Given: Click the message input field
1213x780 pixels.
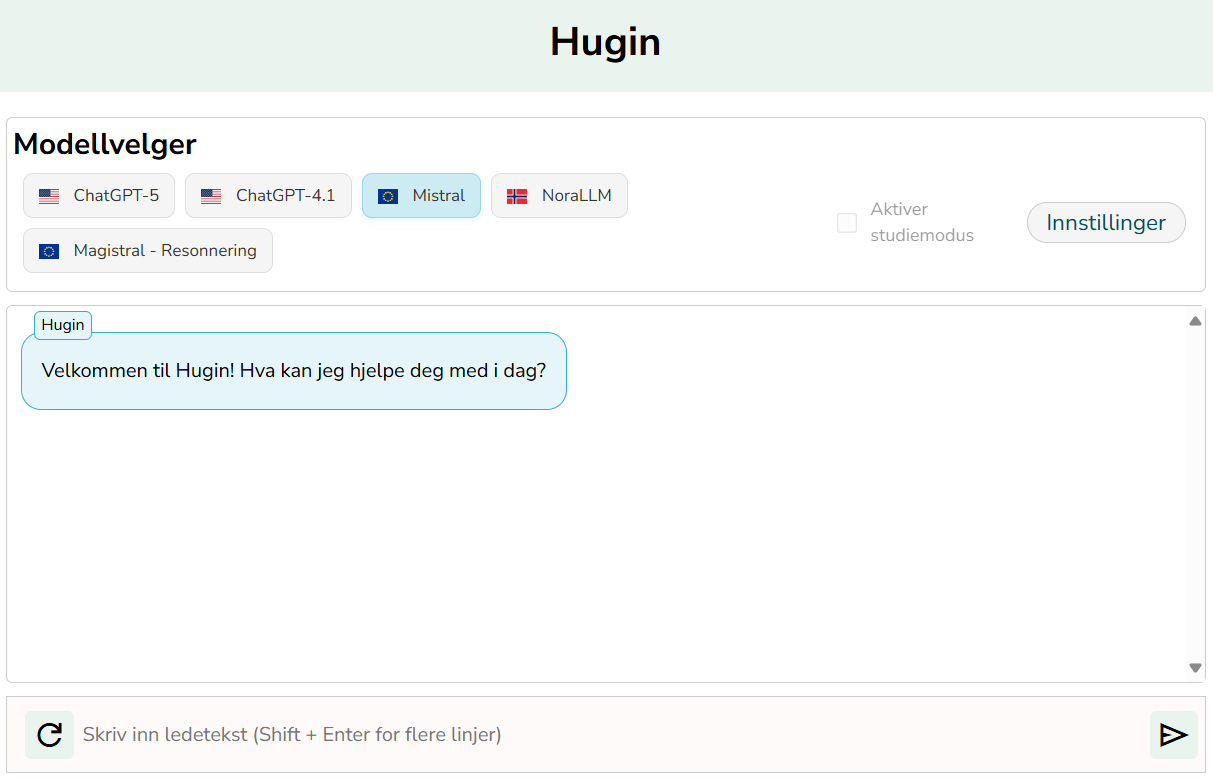Looking at the screenshot, I should click(600, 734).
